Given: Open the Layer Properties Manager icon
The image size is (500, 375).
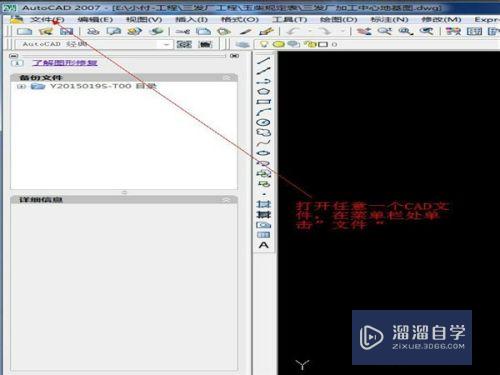Looking at the screenshot, I should (x=243, y=44).
